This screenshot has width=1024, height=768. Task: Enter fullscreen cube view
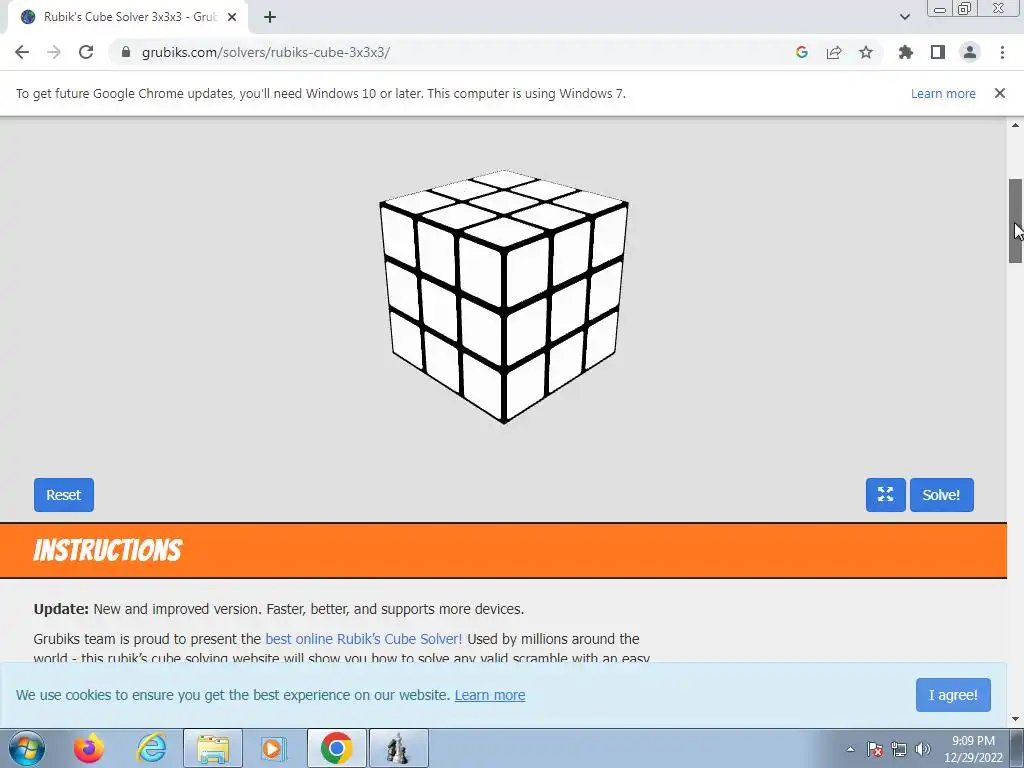(886, 495)
